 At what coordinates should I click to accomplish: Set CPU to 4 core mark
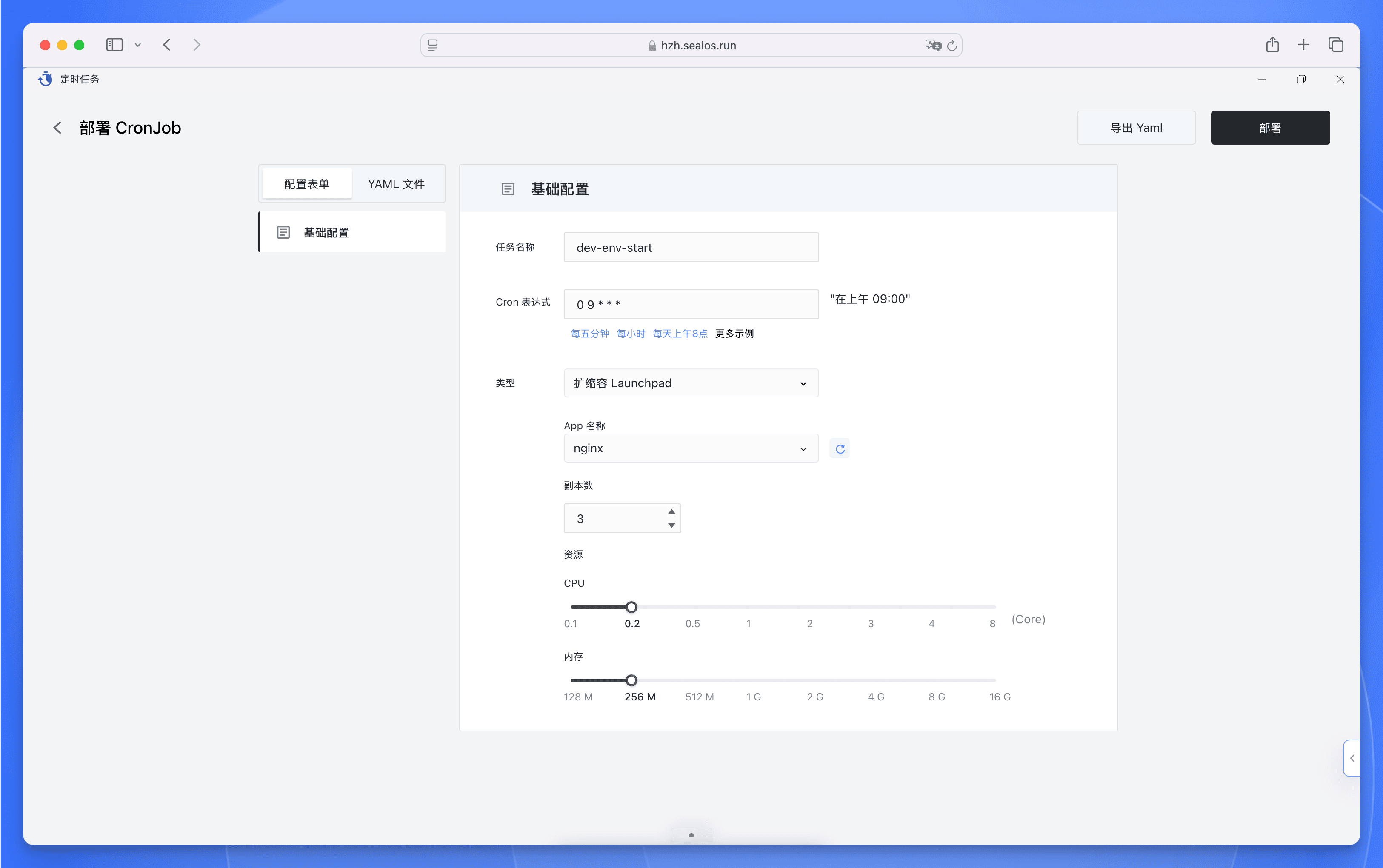pos(931,623)
